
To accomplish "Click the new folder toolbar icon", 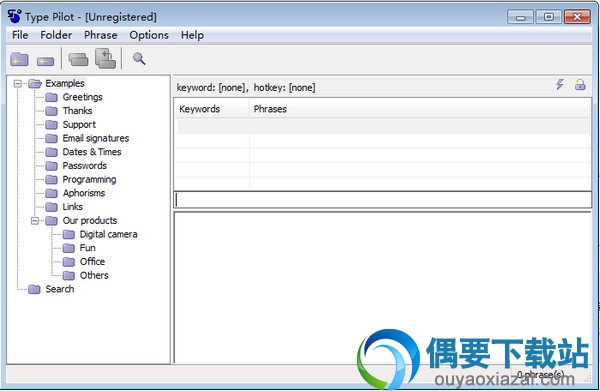I will click(x=19, y=59).
